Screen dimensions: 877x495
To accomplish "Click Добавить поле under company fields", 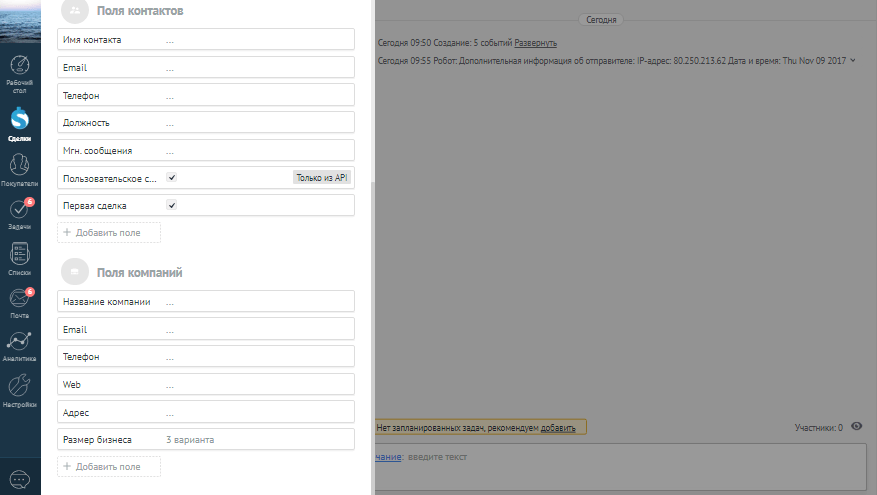I will pyautogui.click(x=109, y=466).
